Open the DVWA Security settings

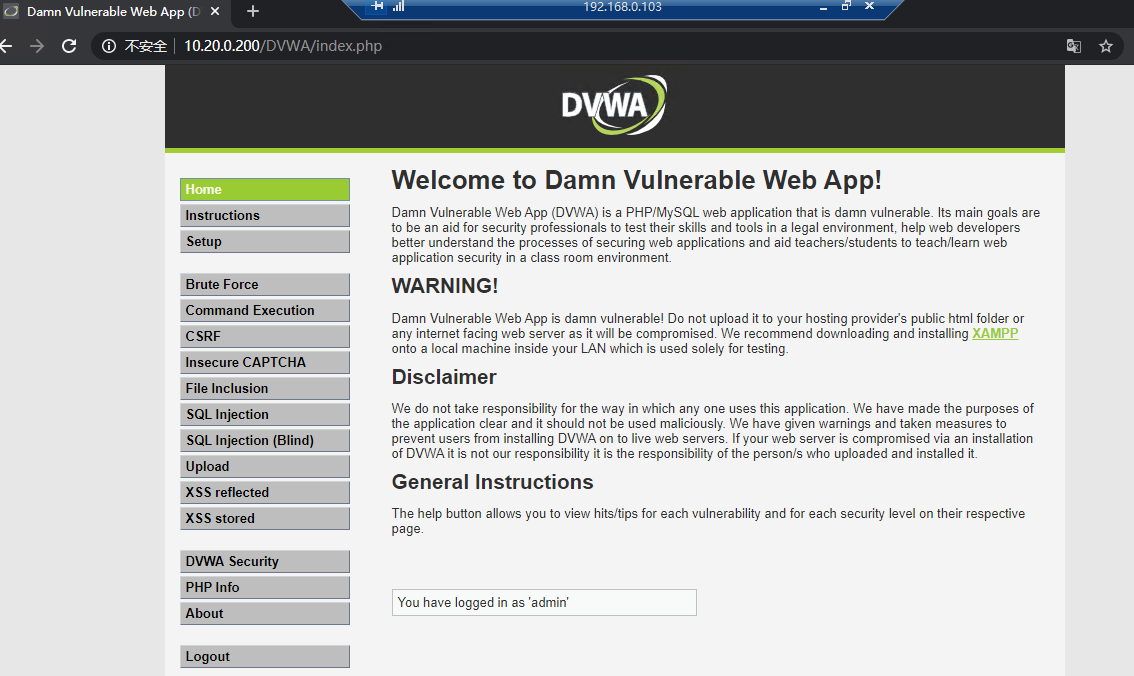pos(265,561)
